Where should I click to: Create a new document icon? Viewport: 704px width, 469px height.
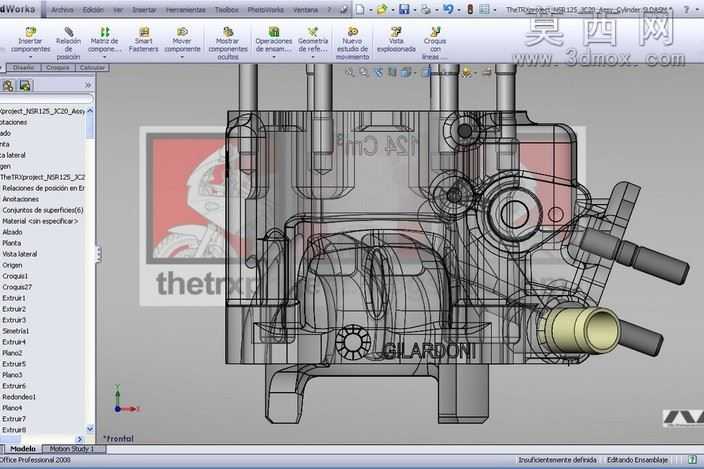click(x=361, y=9)
